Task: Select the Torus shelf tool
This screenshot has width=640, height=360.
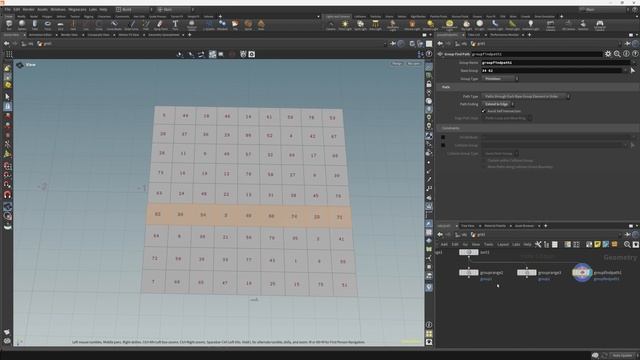Action: pyautogui.click(x=47, y=25)
